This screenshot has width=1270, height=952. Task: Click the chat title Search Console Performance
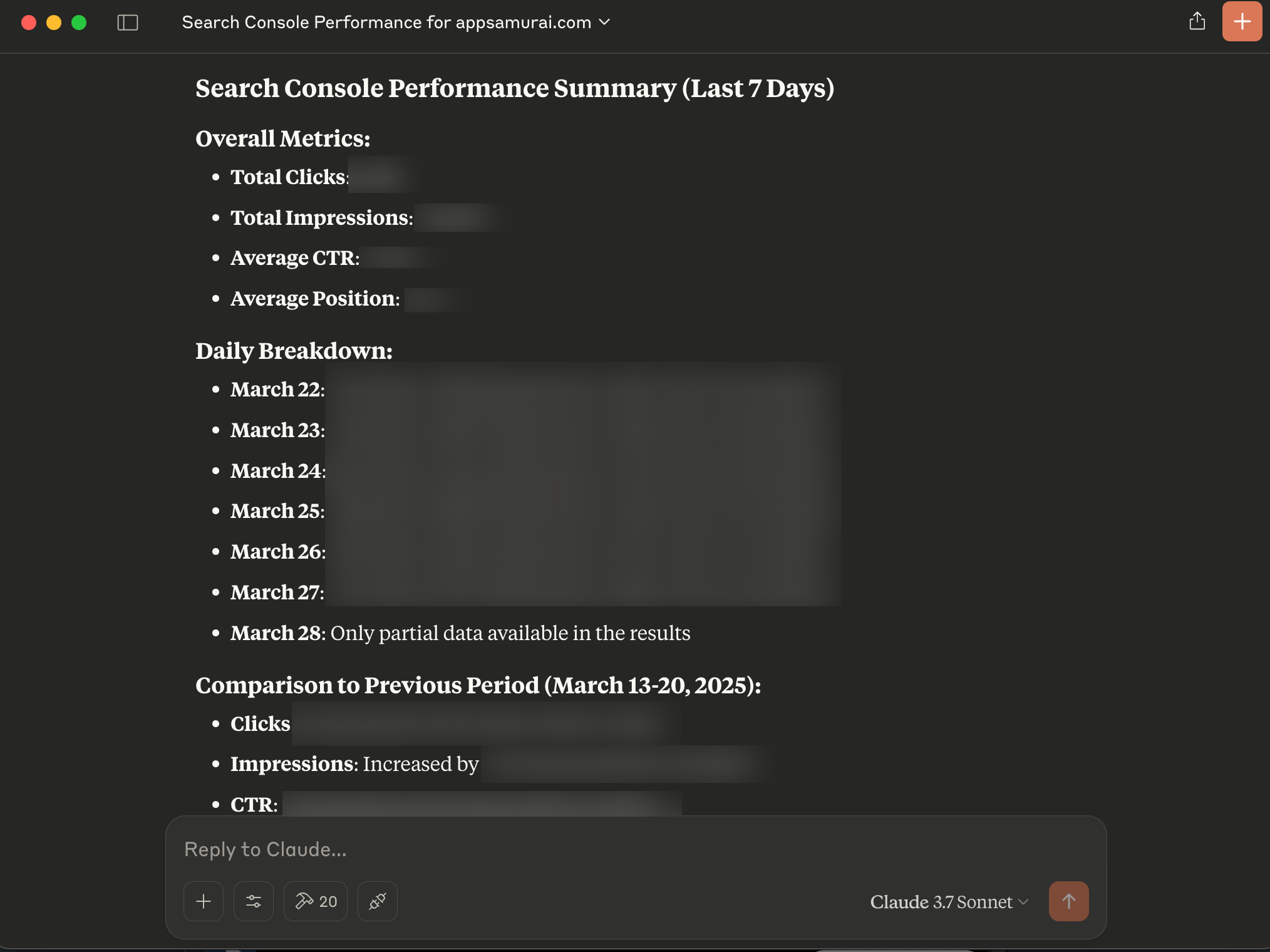point(386,23)
